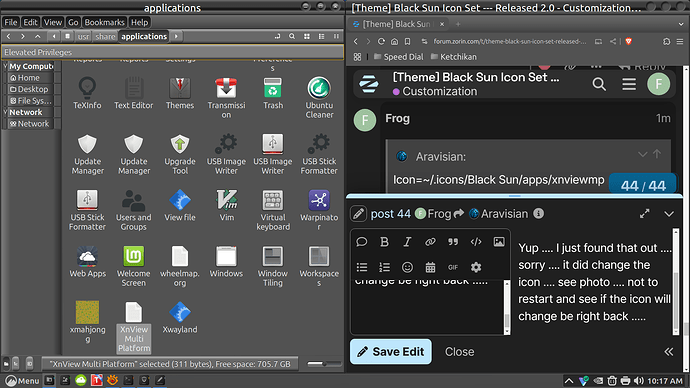The image size is (690, 388).
Task: Select the USB Stick Formatter gear icon
Action: pyautogui.click(x=319, y=144)
